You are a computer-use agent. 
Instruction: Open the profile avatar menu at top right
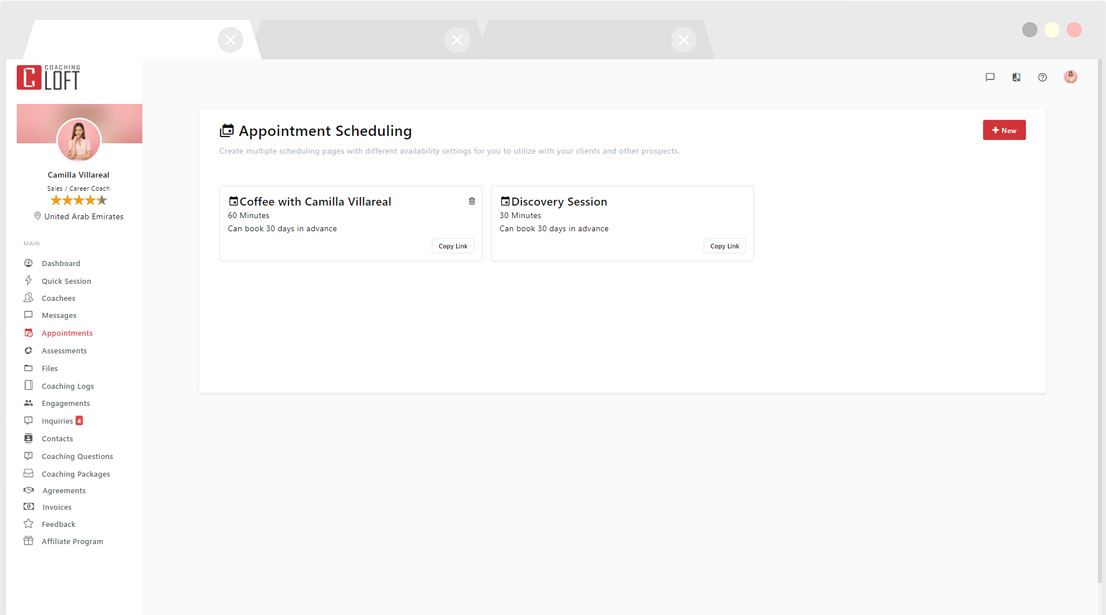(1070, 77)
